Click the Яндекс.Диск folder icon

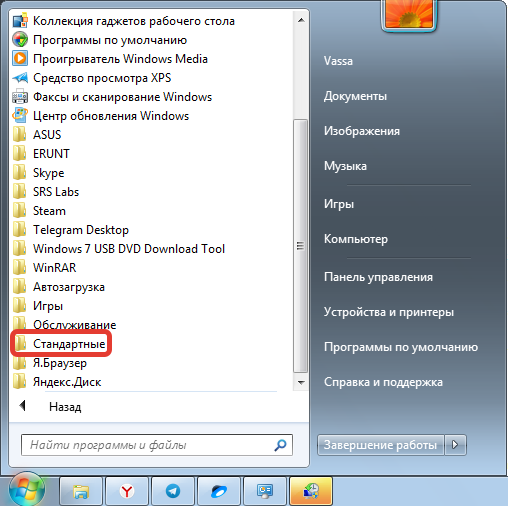tap(20, 382)
